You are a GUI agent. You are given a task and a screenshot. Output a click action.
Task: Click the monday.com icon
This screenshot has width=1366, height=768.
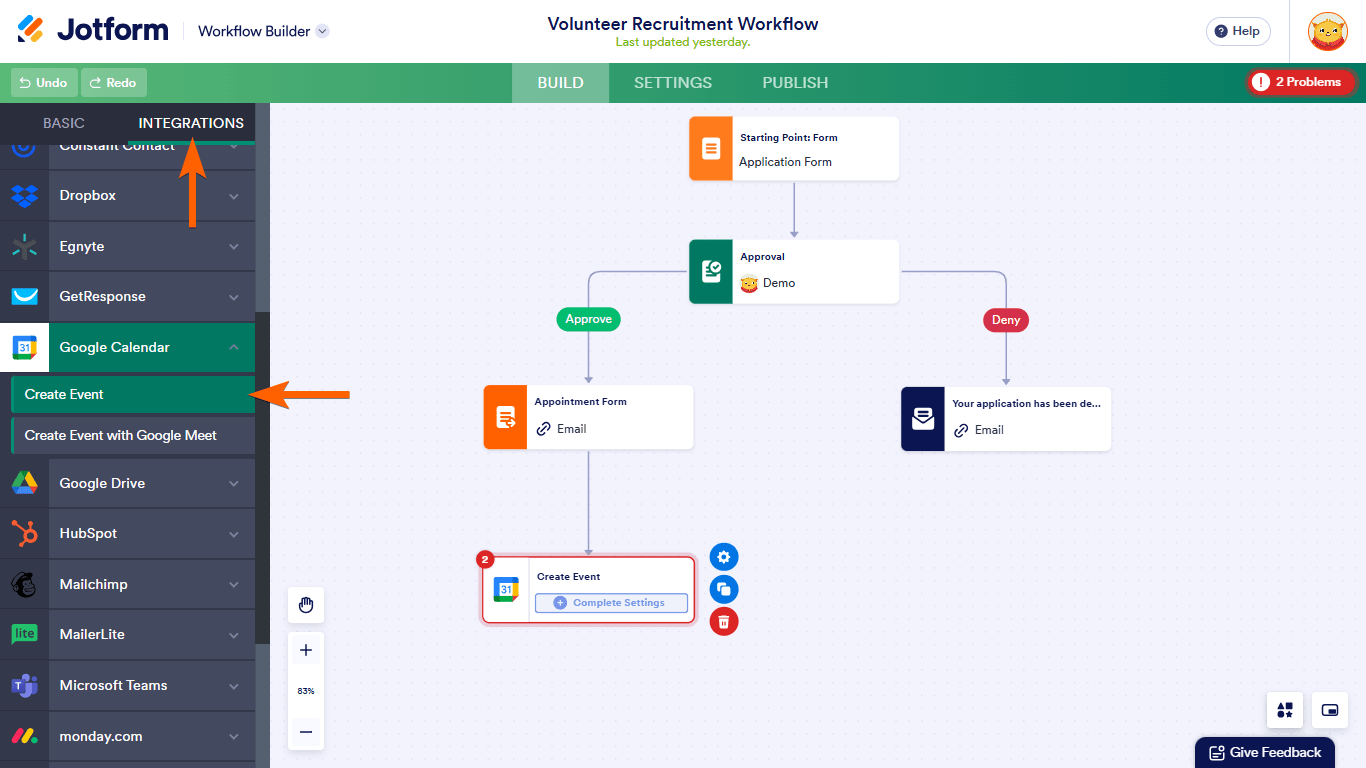tap(24, 736)
